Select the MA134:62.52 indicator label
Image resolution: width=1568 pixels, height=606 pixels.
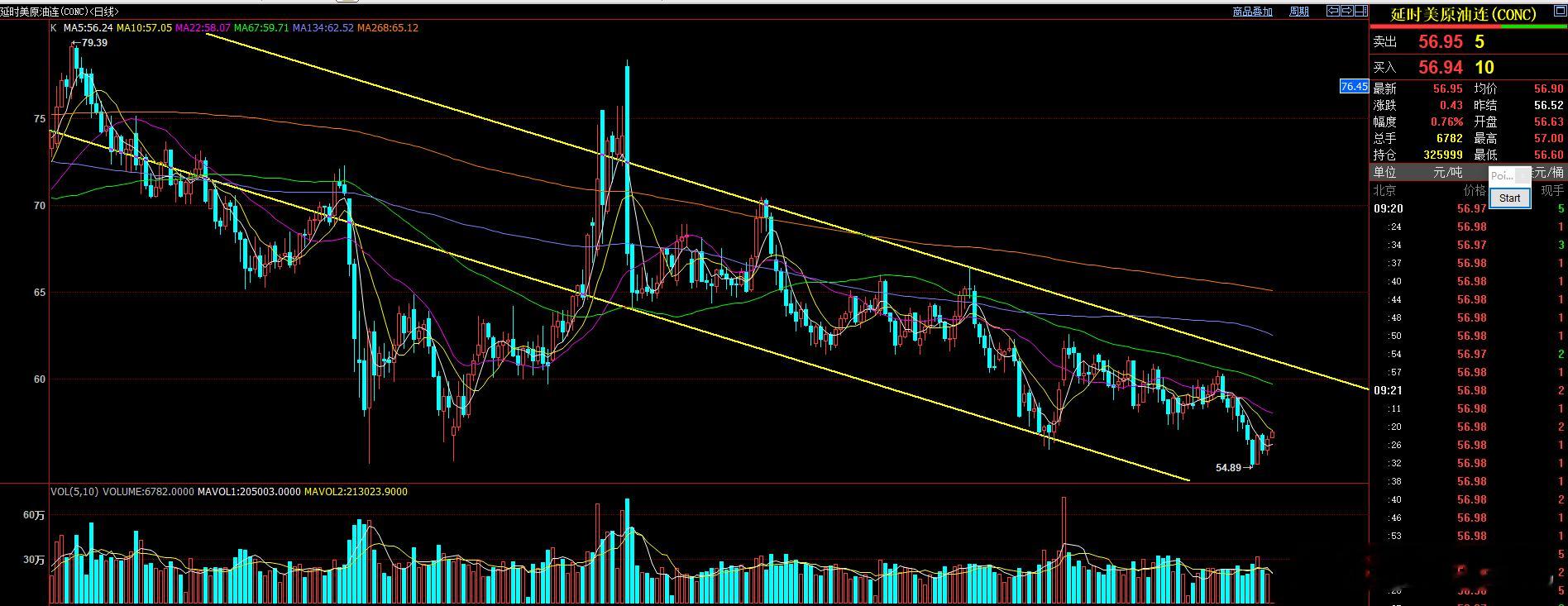click(323, 27)
